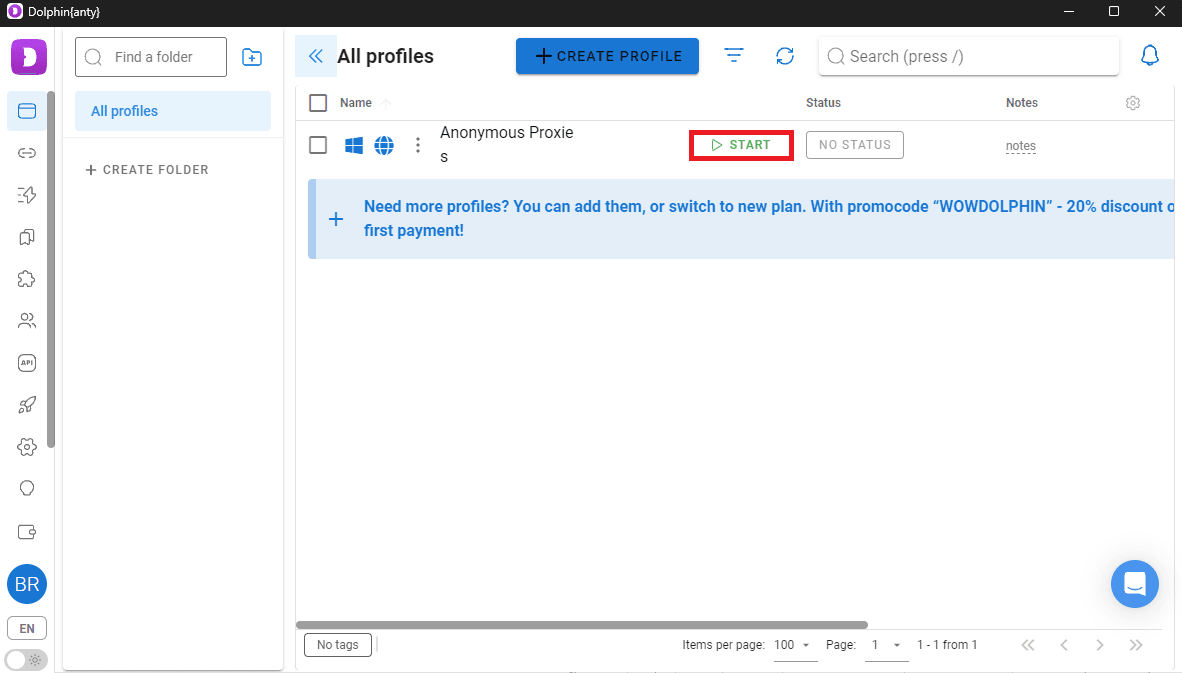Image resolution: width=1182 pixels, height=673 pixels.
Task: Open the three-dot menu for Anonymous Proxies
Action: [418, 146]
